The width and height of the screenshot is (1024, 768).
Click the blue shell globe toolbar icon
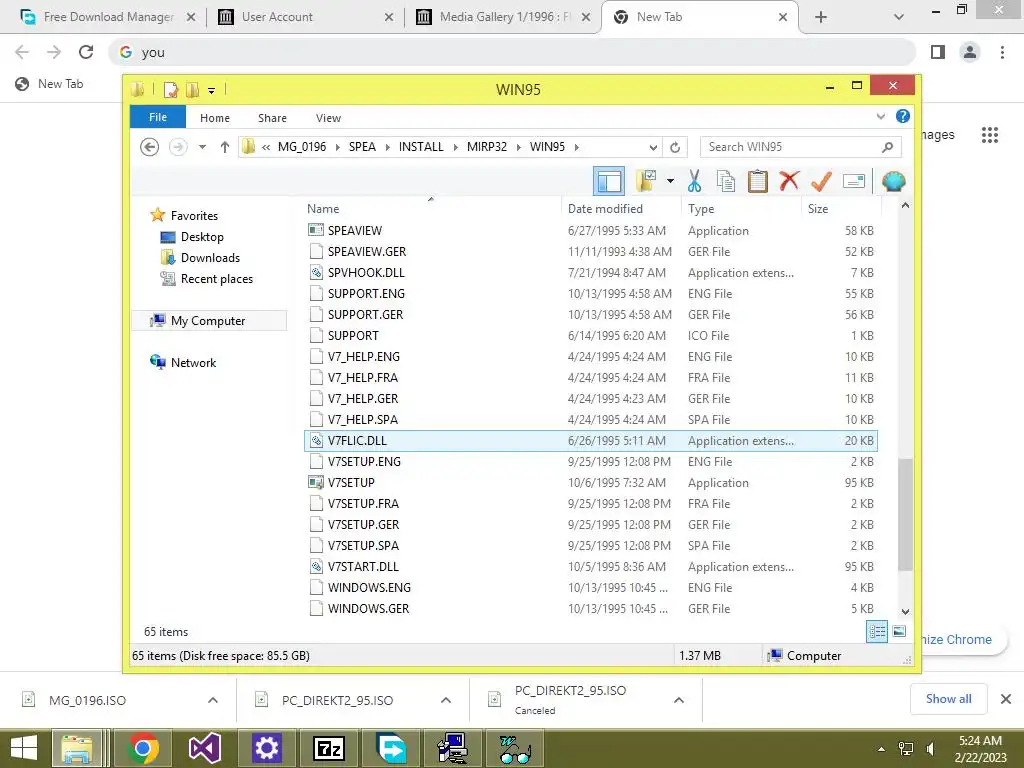(x=893, y=181)
